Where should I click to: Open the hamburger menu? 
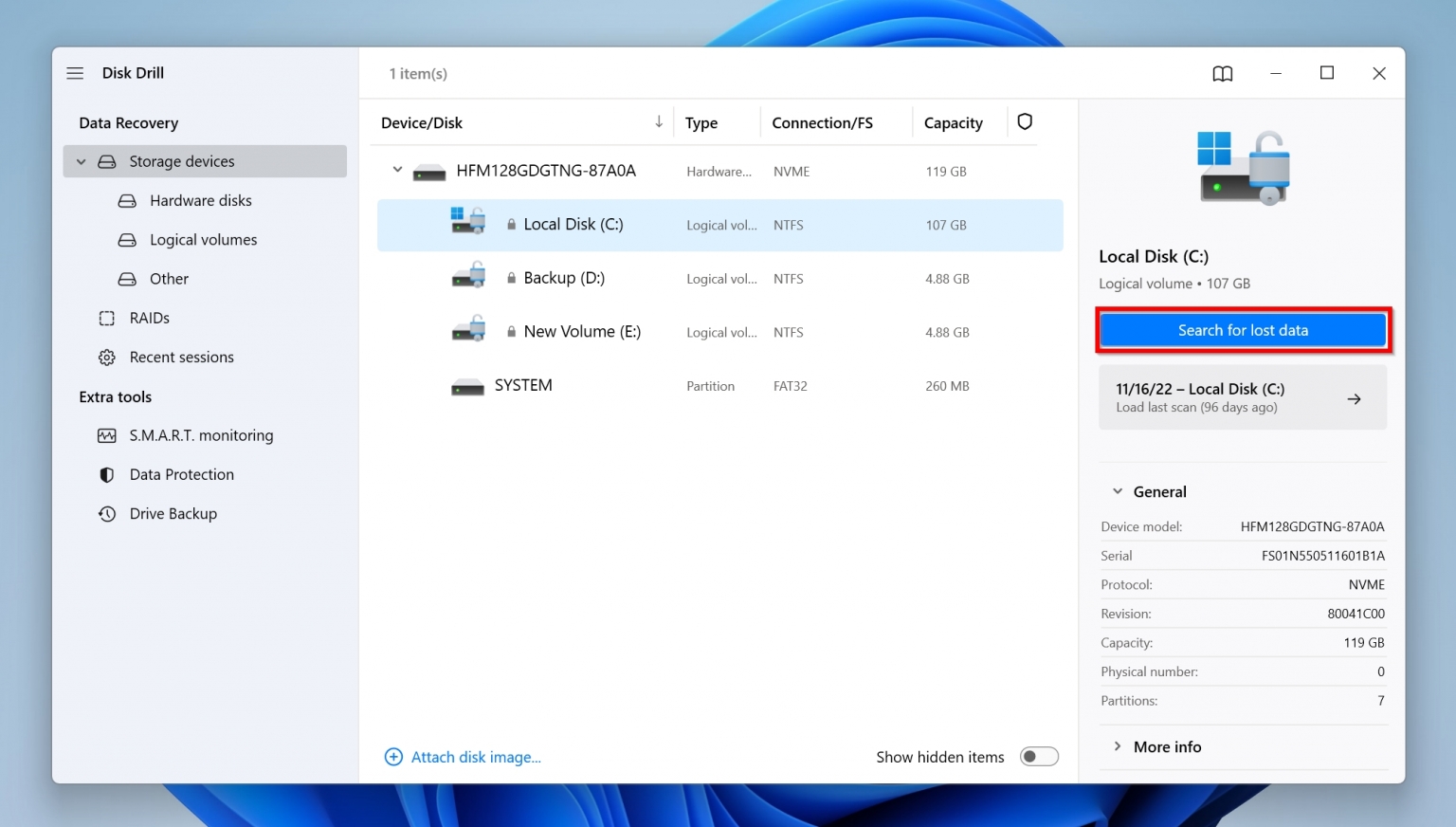pyautogui.click(x=75, y=72)
